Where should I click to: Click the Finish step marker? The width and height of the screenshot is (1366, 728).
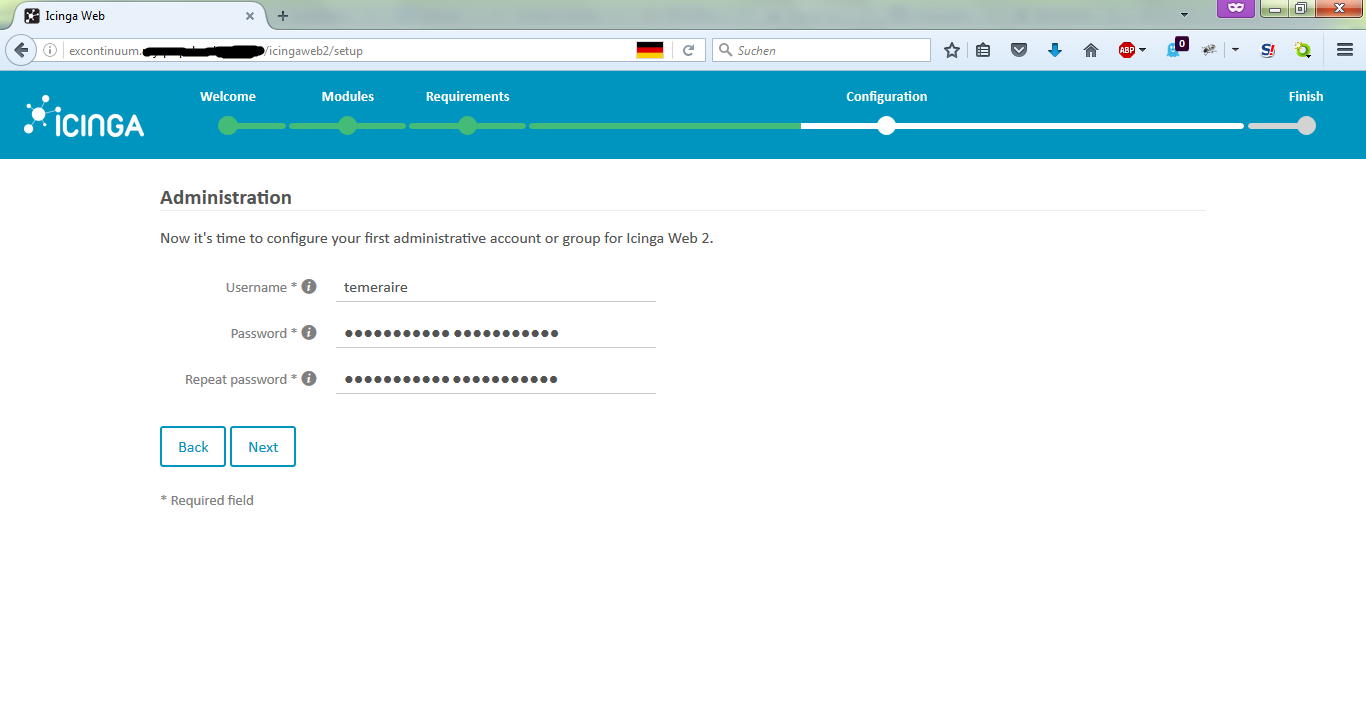1306,126
